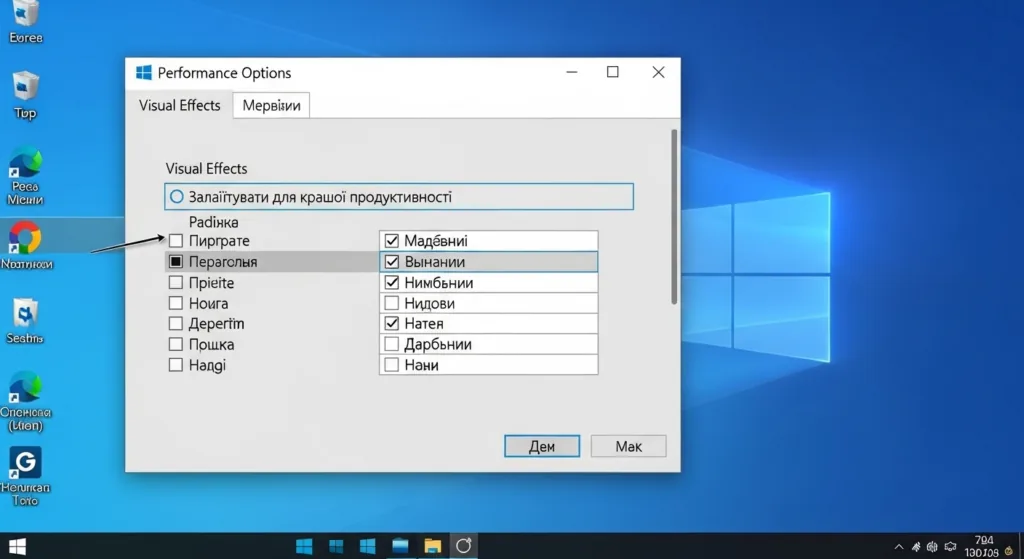This screenshot has width=1024, height=559.
Task: Tick the Пощка checkbox
Action: tap(176, 344)
